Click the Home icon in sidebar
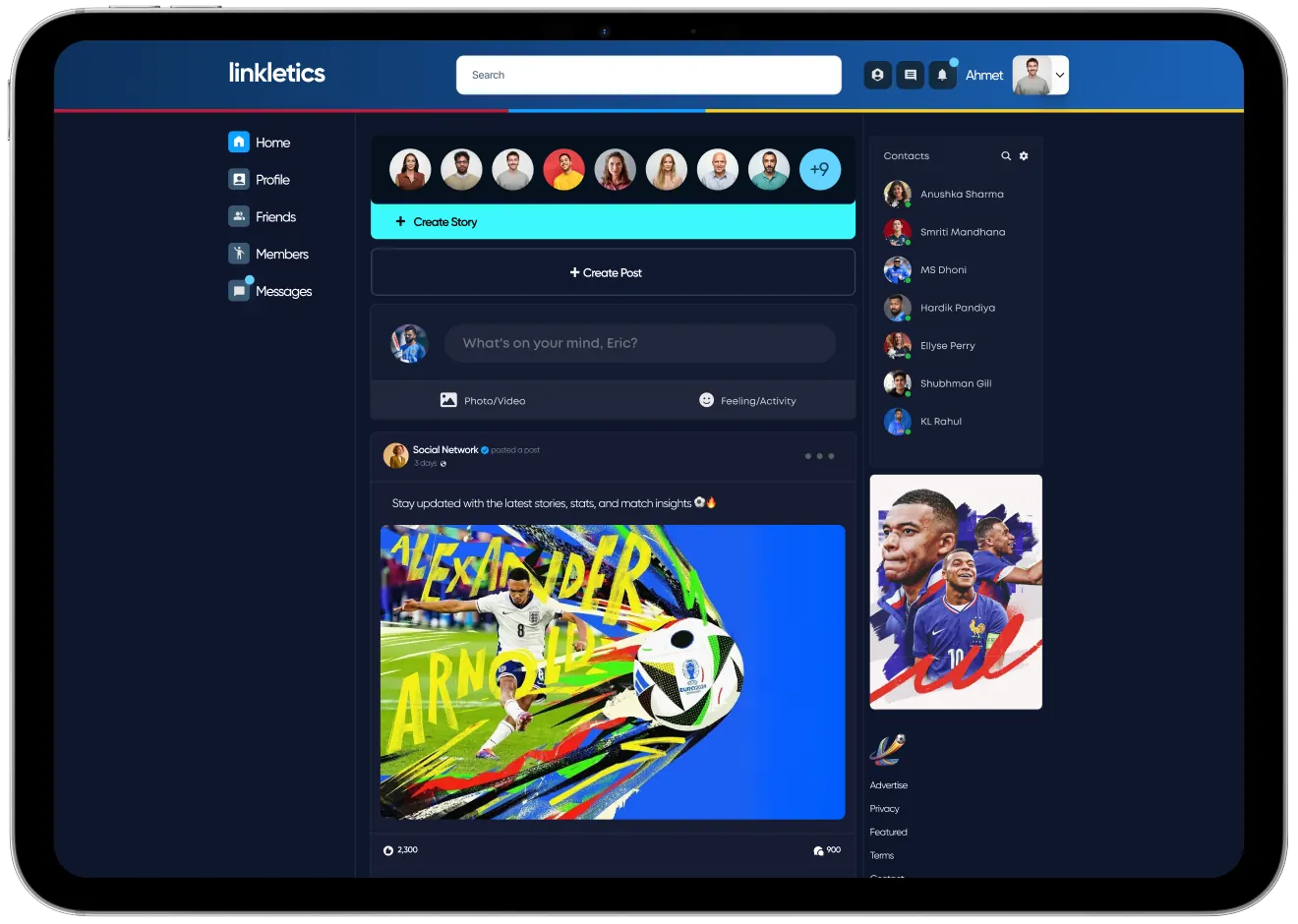1298x924 pixels. pos(239,142)
